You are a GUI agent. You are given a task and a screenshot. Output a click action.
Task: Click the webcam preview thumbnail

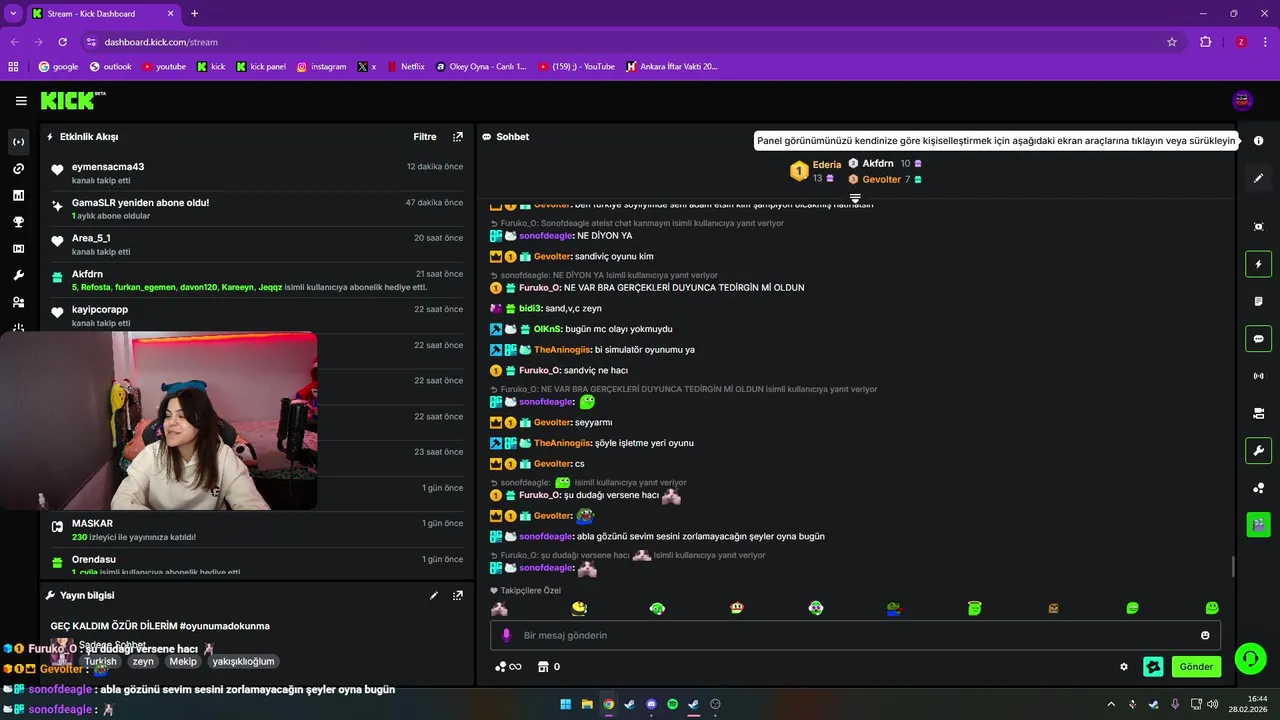click(x=158, y=421)
